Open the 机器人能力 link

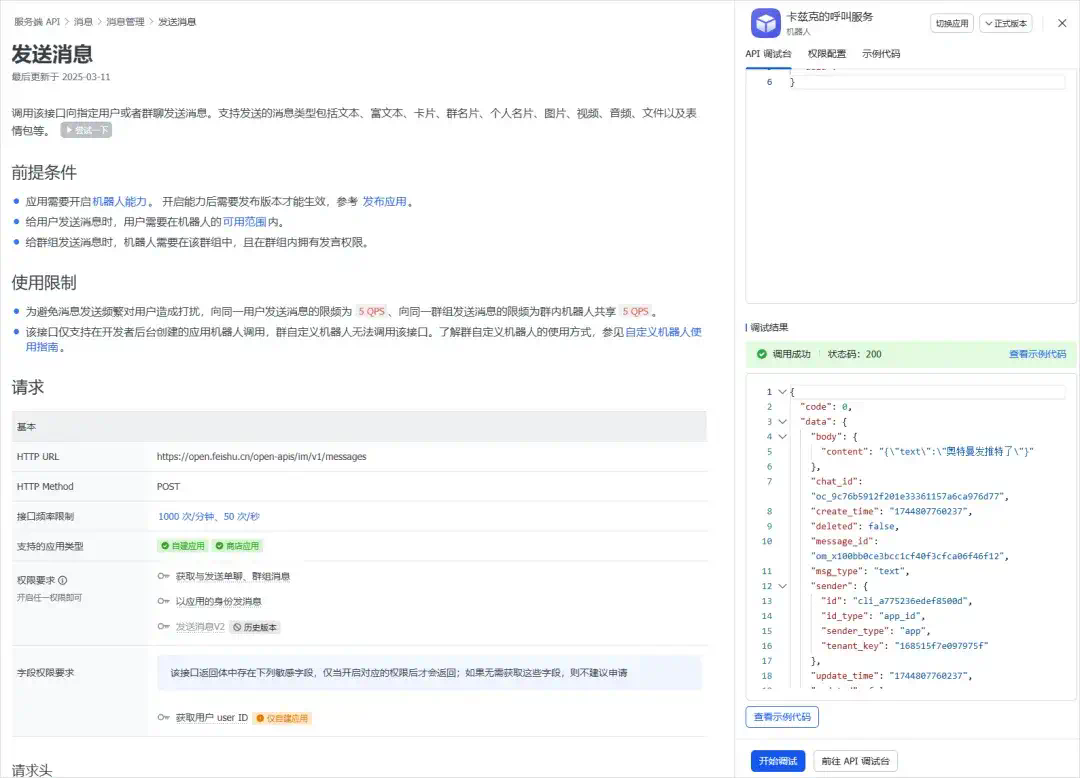pyautogui.click(x=120, y=202)
